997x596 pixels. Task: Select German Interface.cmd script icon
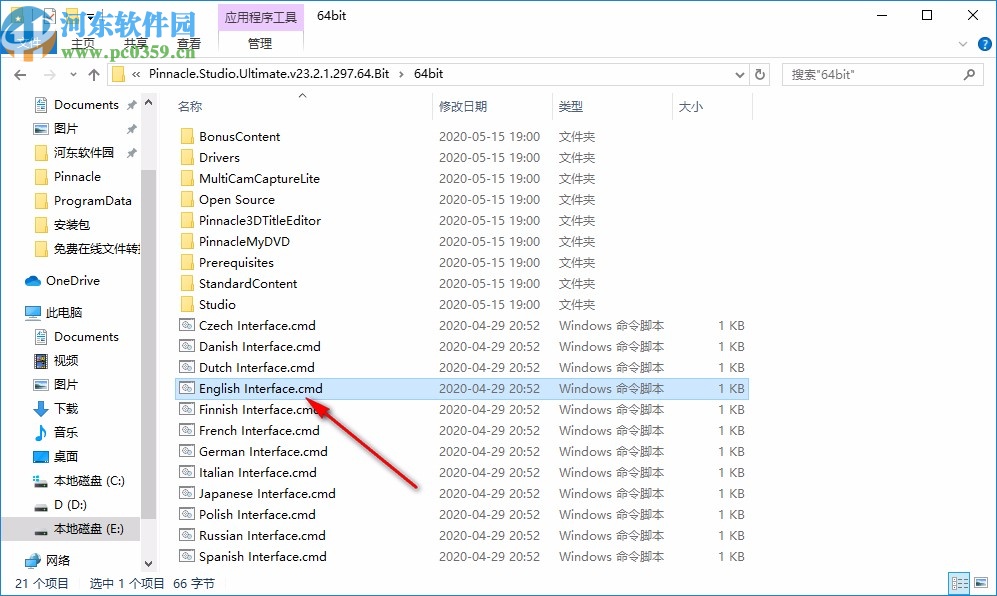click(x=187, y=451)
